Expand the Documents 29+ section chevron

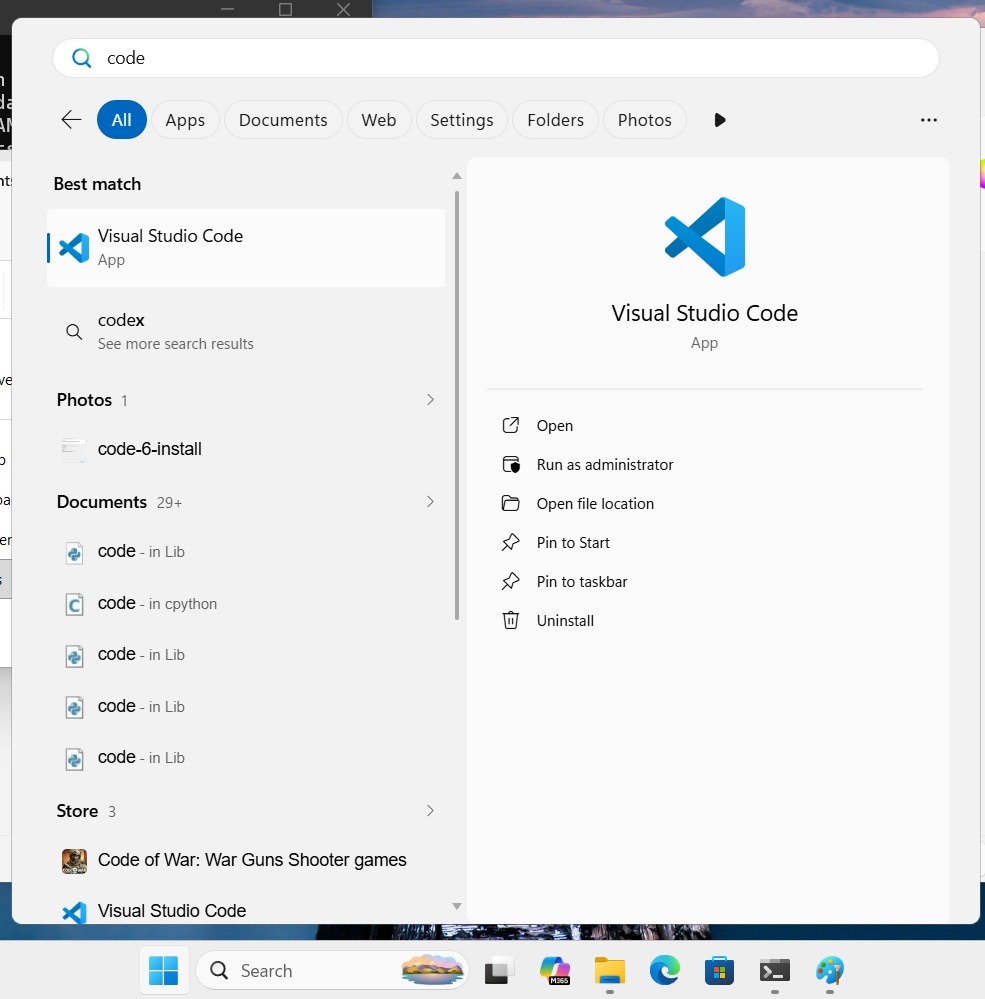(x=431, y=501)
